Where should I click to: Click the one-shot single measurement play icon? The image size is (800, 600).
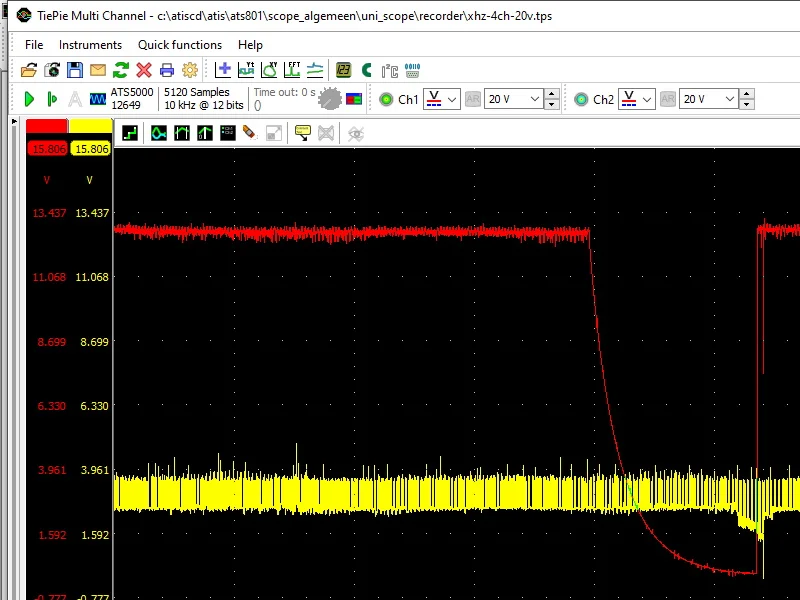[x=52, y=99]
